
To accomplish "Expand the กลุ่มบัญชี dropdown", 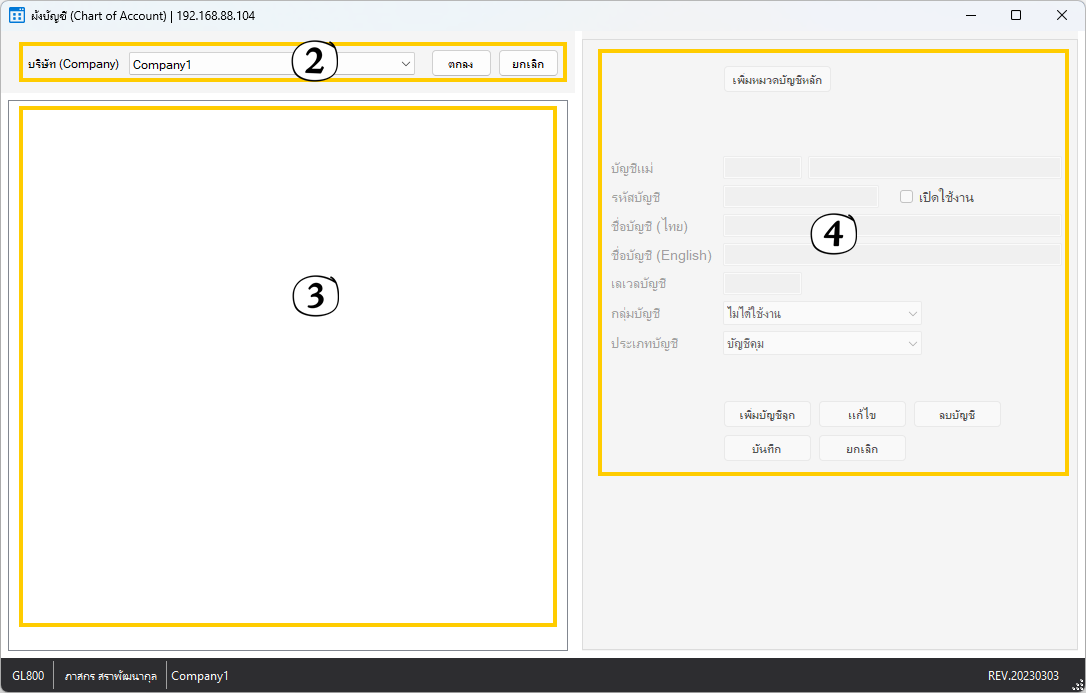I will [821, 314].
